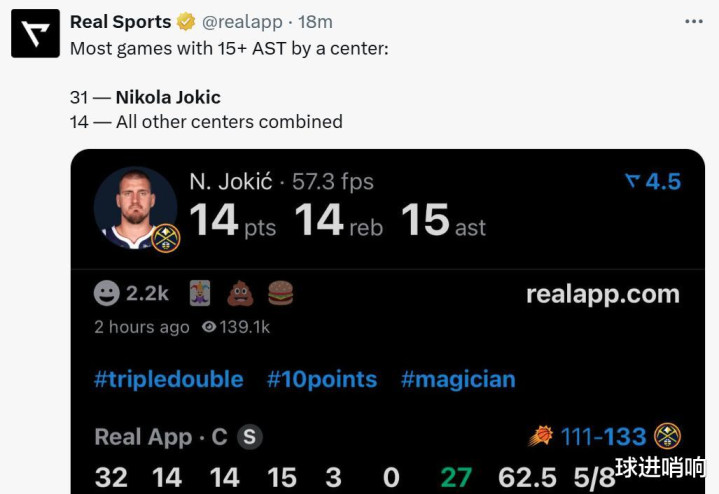The image size is (719, 494).
Task: Select the joker card reaction emoji
Action: point(200,294)
